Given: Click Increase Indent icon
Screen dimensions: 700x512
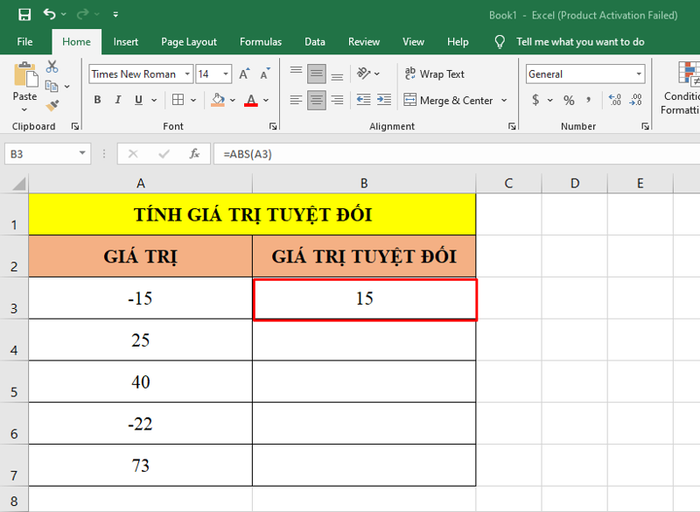Looking at the screenshot, I should 384,100.
